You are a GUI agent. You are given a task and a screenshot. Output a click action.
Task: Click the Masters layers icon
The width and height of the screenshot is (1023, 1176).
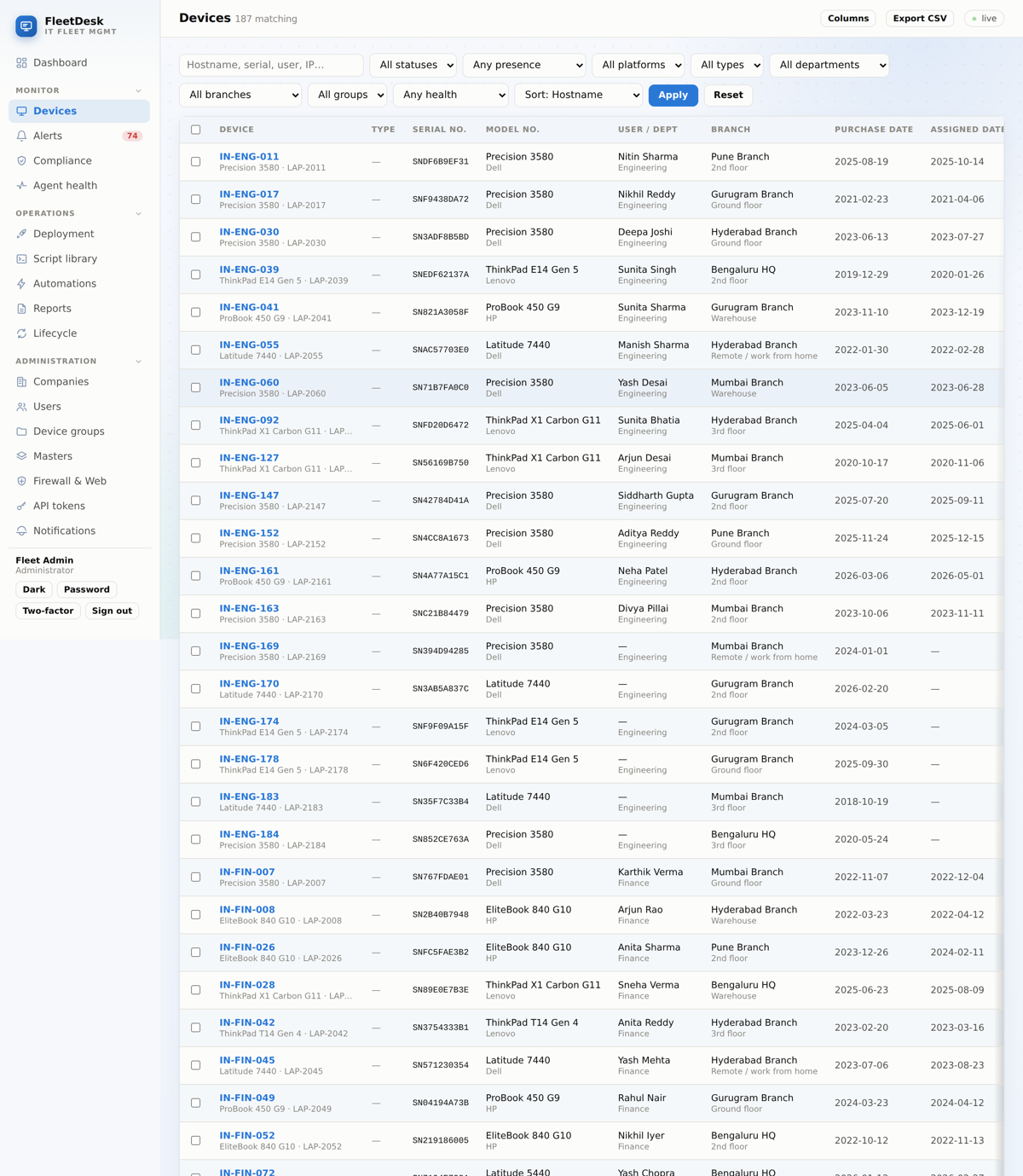tap(21, 456)
